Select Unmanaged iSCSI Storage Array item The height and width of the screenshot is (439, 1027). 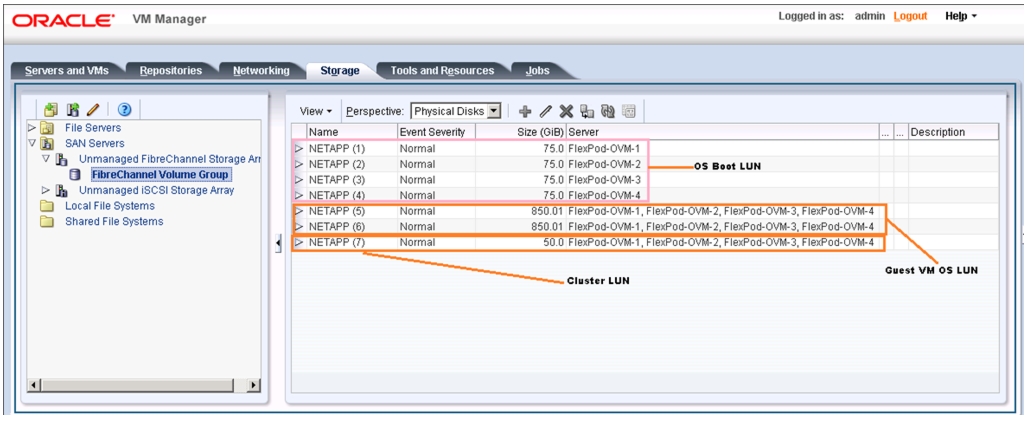[157, 191]
